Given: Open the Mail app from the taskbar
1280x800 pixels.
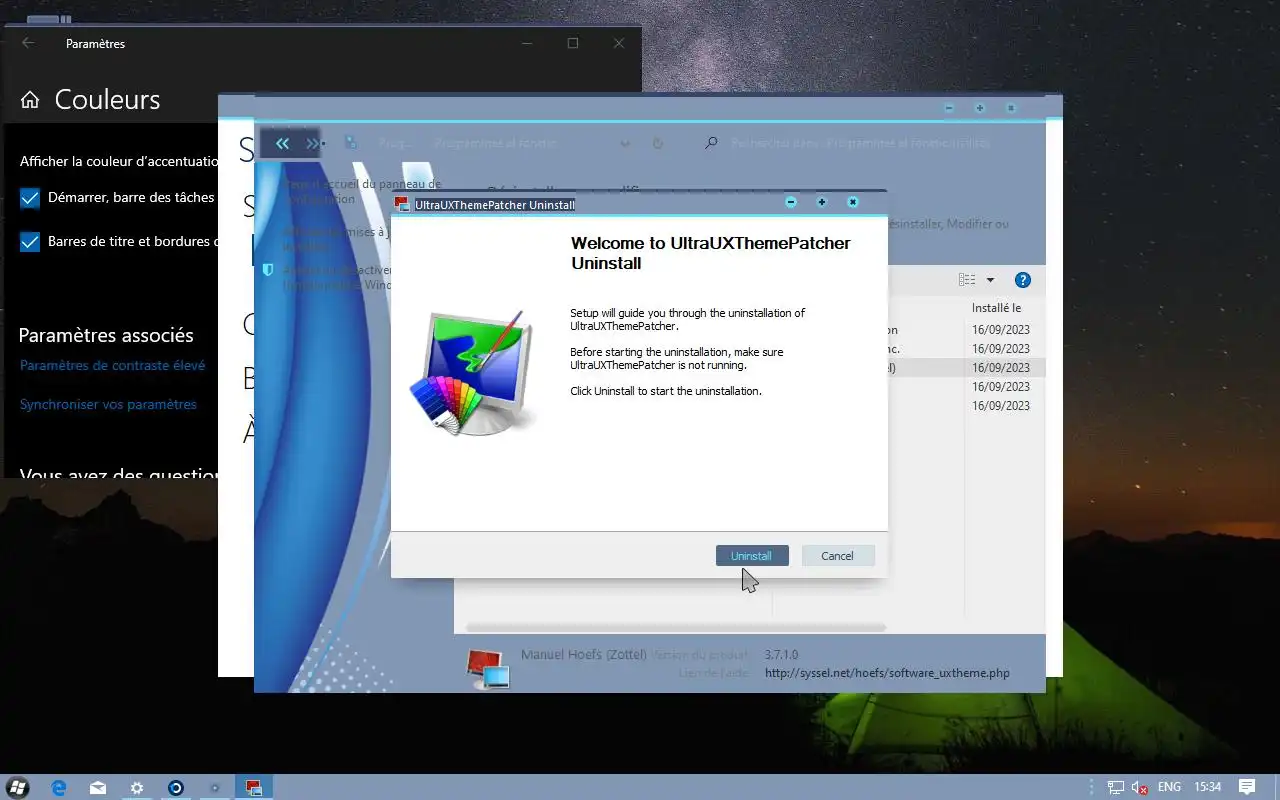Looking at the screenshot, I should (x=98, y=787).
